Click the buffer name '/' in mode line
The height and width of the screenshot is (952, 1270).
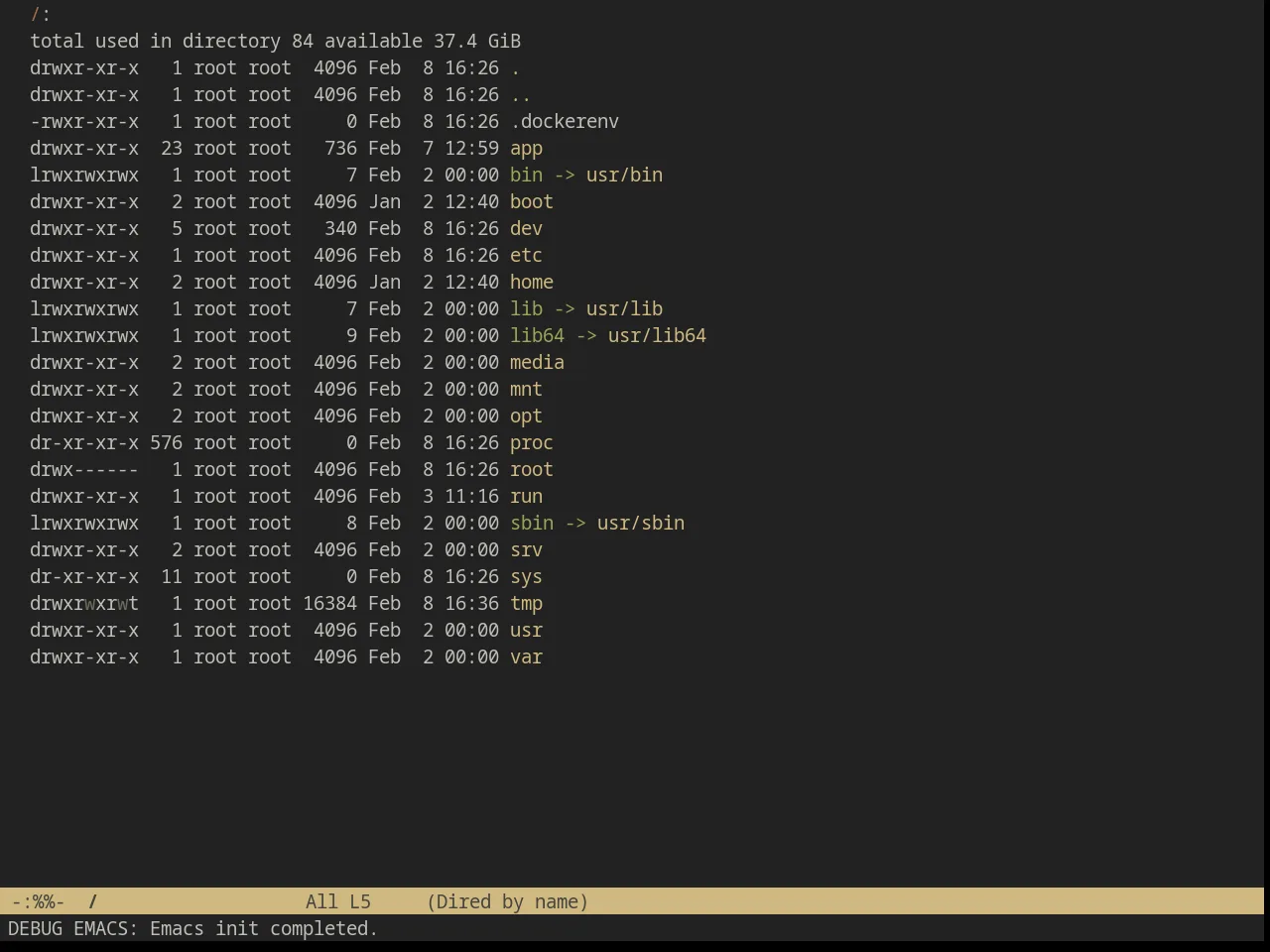[x=93, y=901]
